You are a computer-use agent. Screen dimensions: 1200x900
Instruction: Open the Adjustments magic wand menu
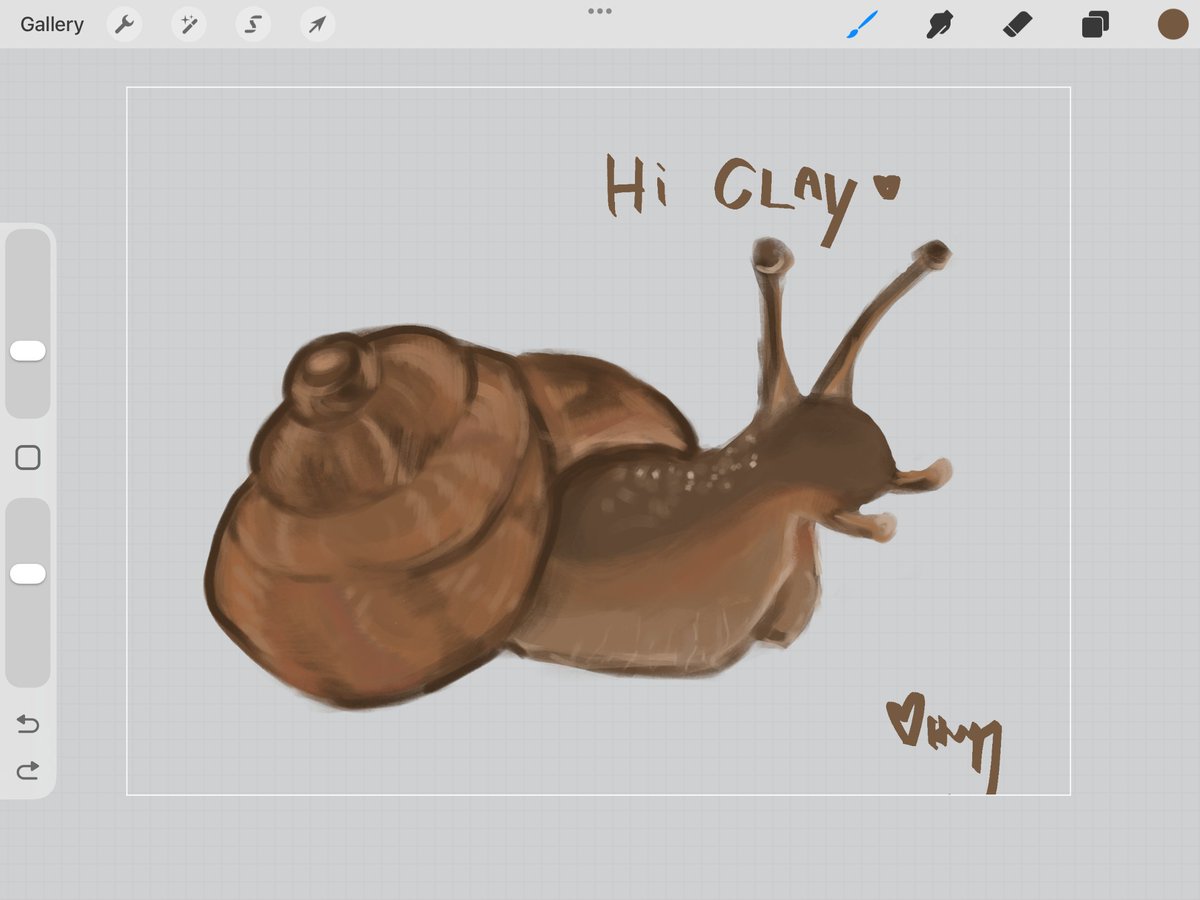[188, 24]
